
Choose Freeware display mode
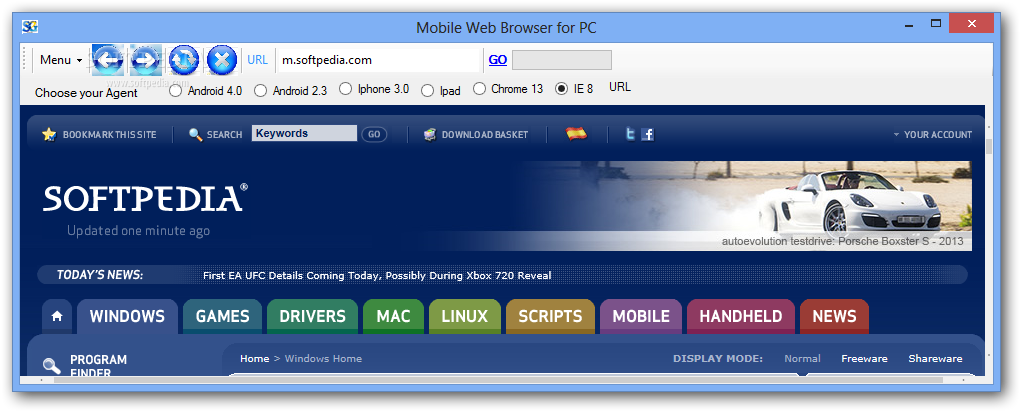pyautogui.click(x=864, y=359)
